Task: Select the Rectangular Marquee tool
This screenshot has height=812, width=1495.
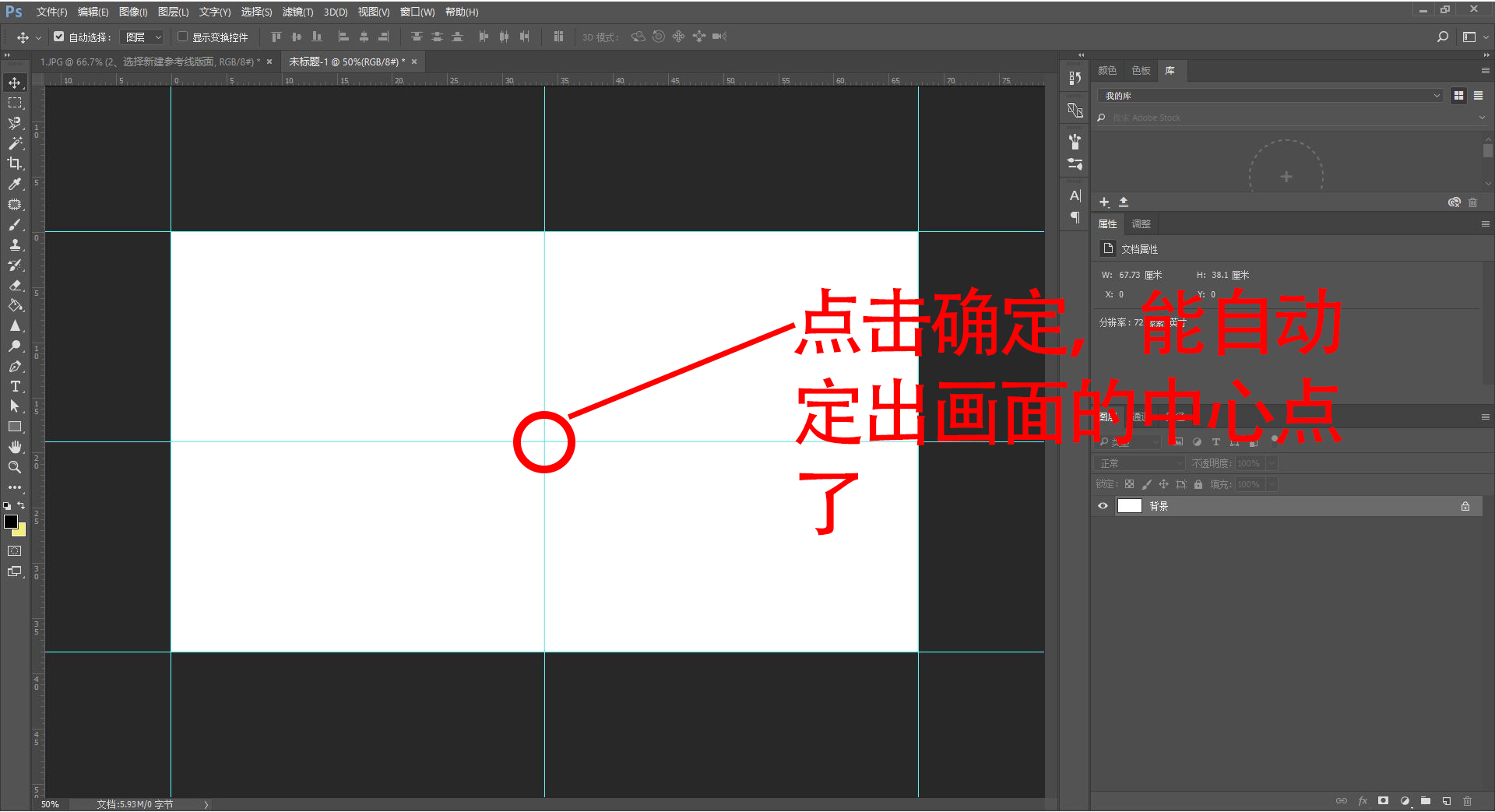Action: 15,103
